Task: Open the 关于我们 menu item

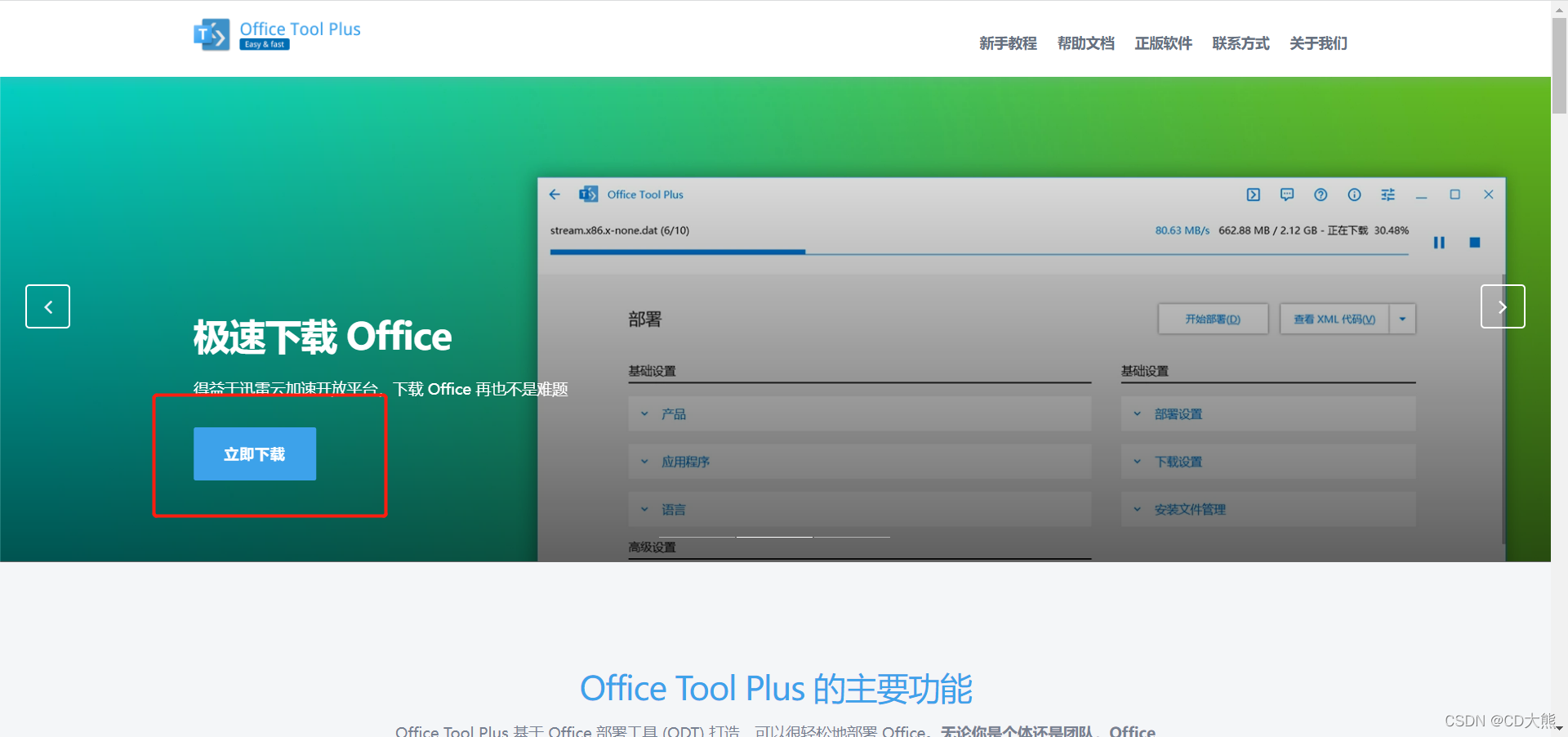Action: click(1318, 43)
